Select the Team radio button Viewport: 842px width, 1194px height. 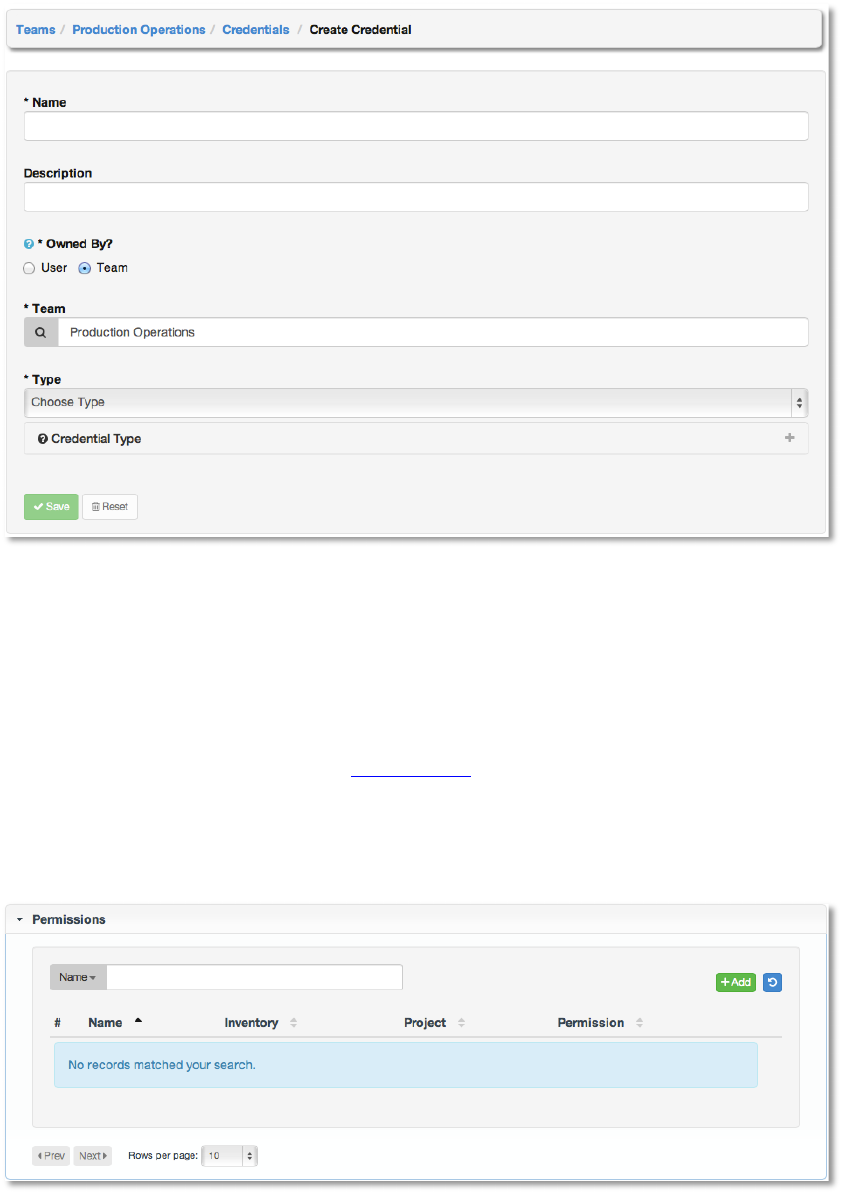click(x=85, y=268)
